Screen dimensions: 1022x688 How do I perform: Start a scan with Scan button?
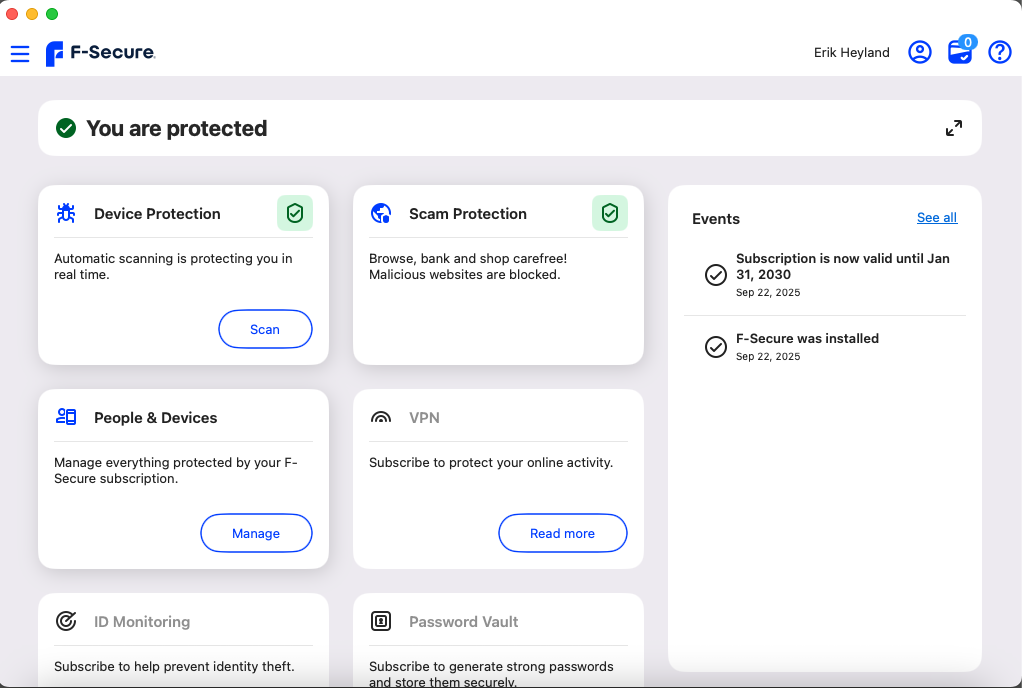click(265, 329)
